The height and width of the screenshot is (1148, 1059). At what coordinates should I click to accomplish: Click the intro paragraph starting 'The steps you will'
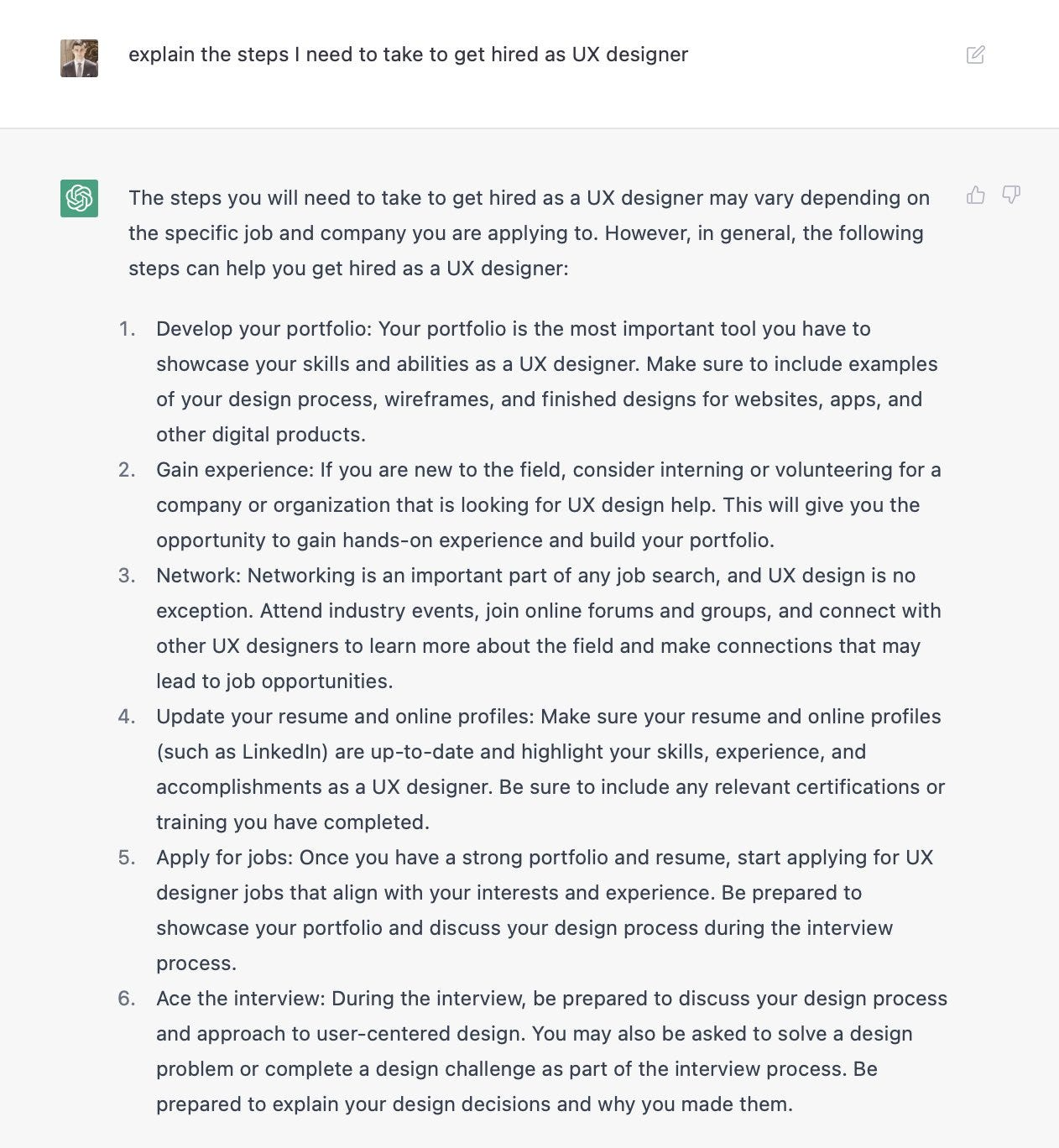pyautogui.click(x=529, y=232)
